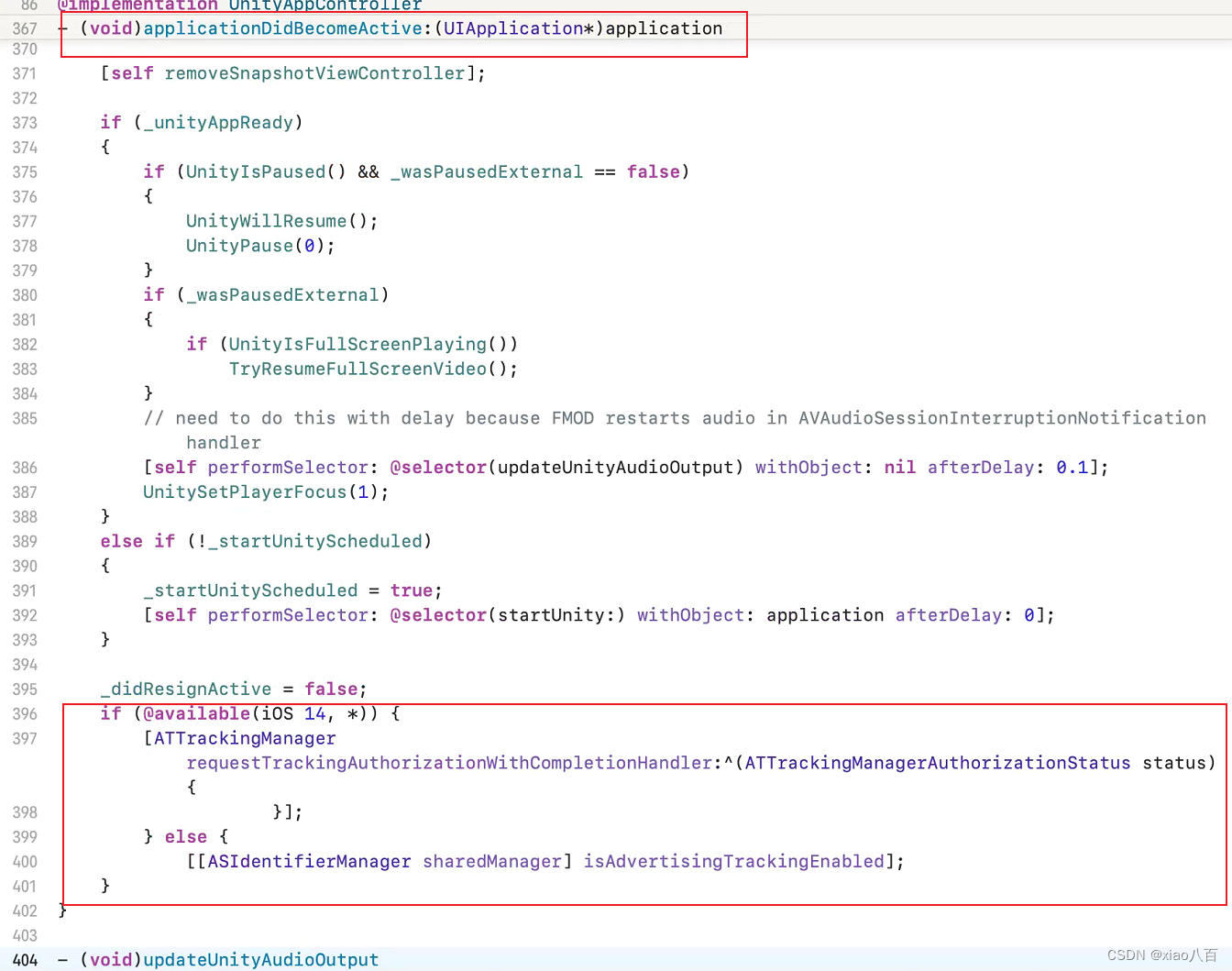Click gutter line number 392
This screenshot has width=1232, height=971.
[x=25, y=615]
